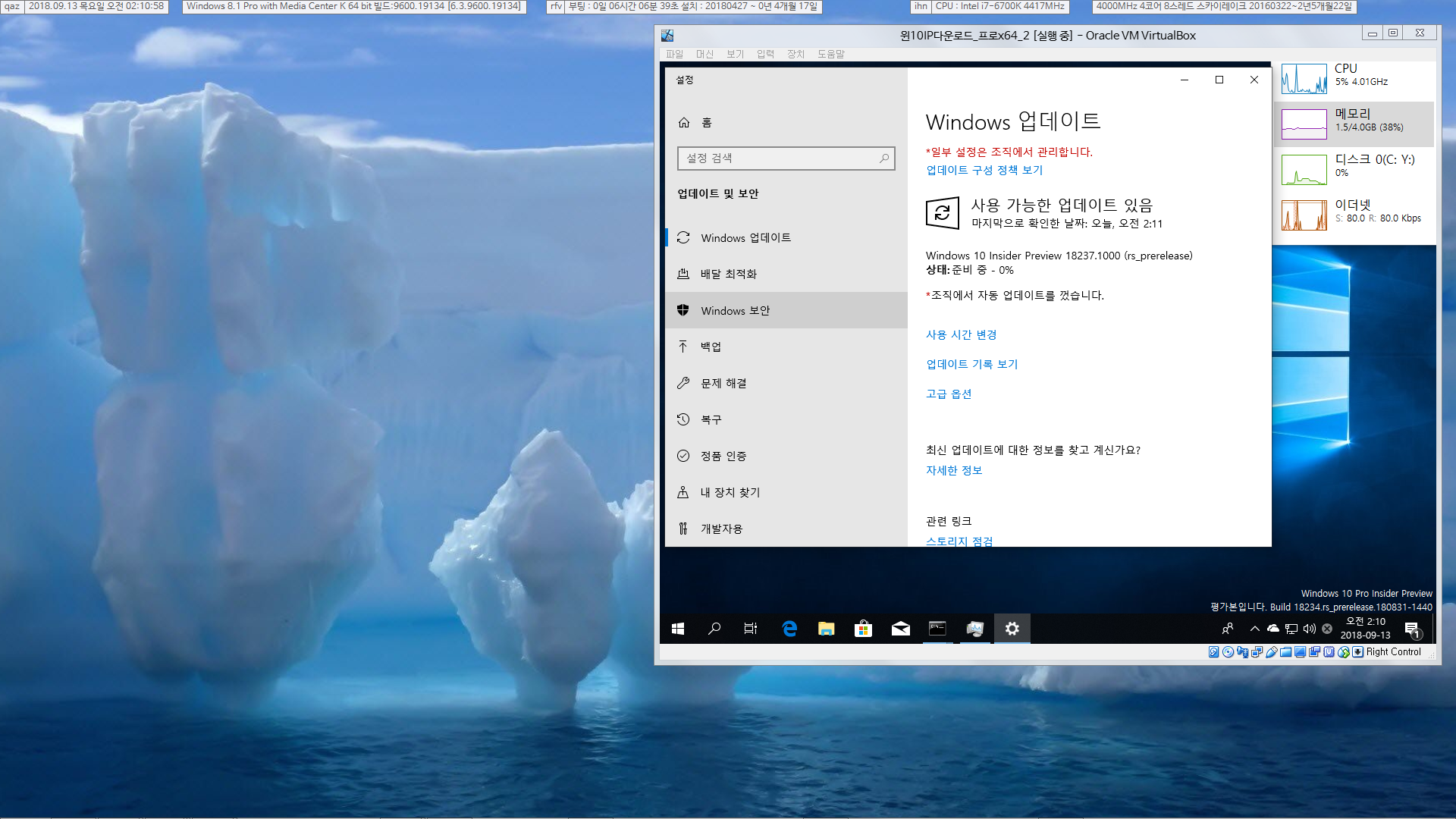Viewport: 1456px width, 819px height.
Task: Click VirtualBox display status icon
Action: pyautogui.click(x=1300, y=652)
